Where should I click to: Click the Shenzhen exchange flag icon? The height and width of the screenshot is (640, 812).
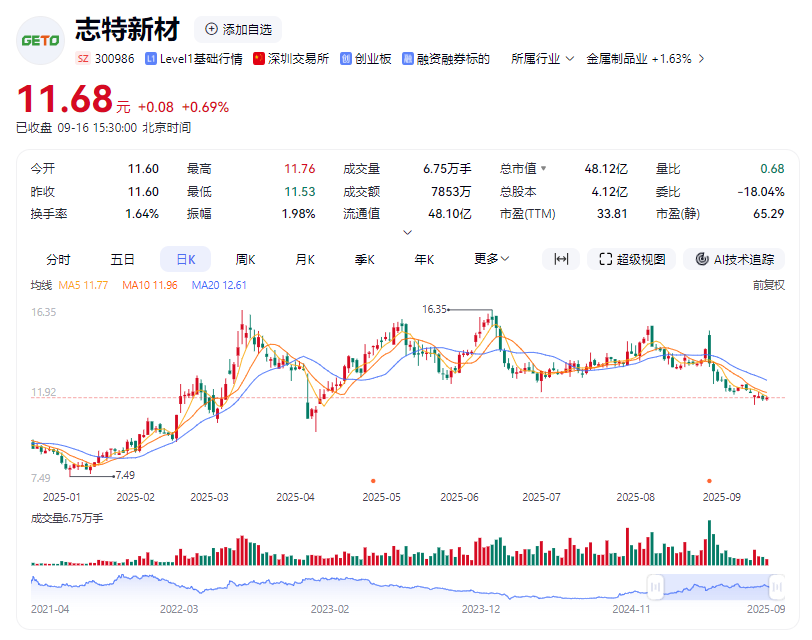coord(259,59)
